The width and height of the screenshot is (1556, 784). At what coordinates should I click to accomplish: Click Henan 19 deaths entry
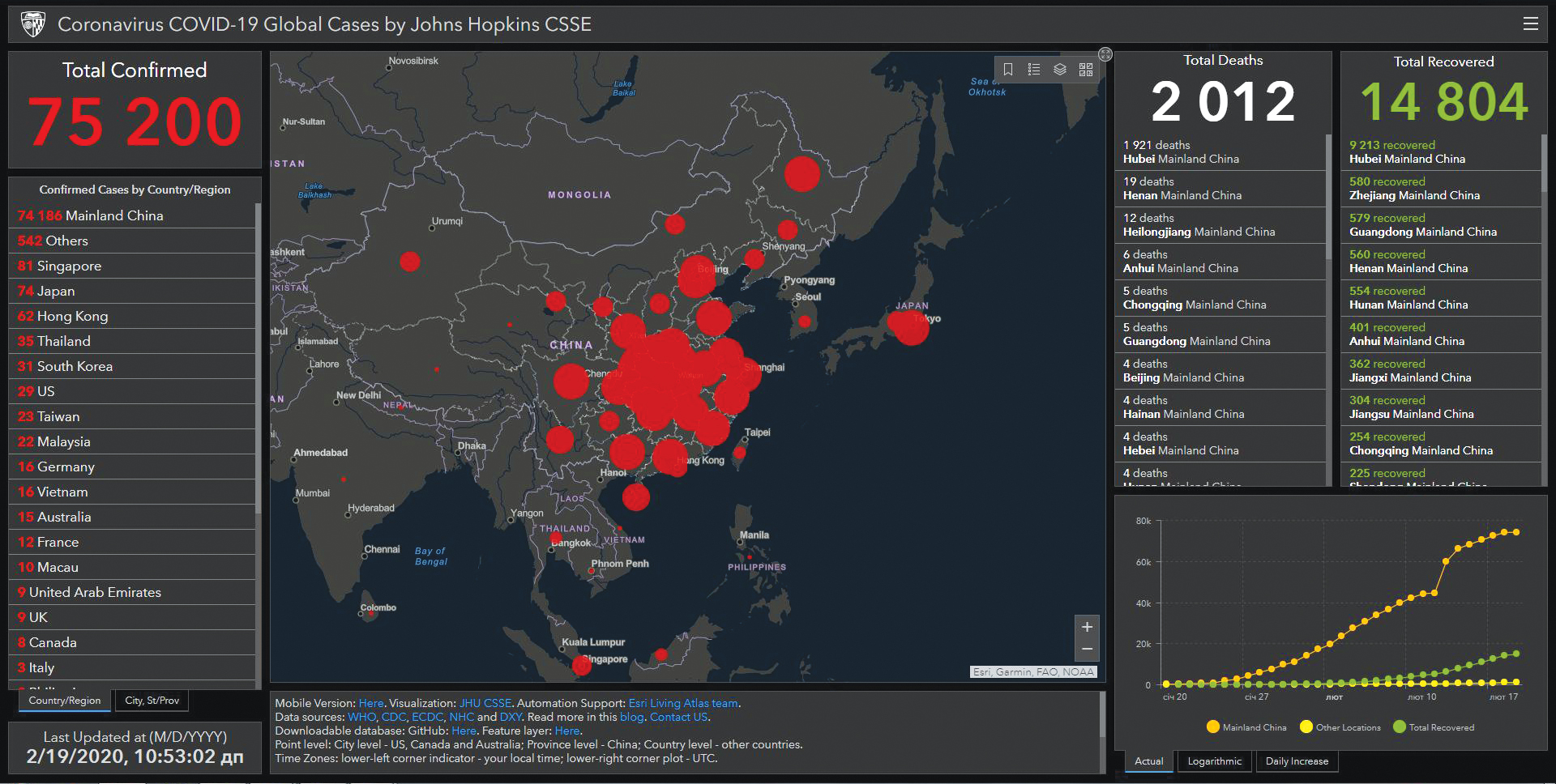(x=1220, y=189)
